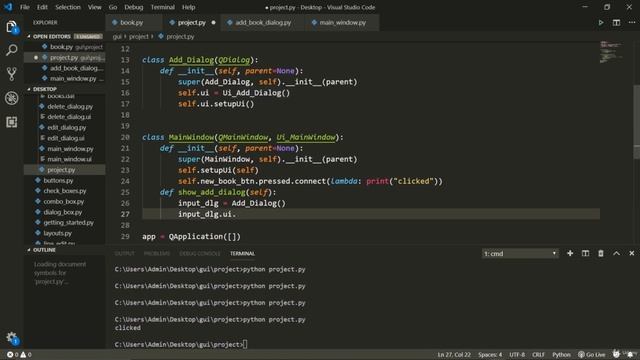Open buttons.py in file explorer
Screen dimensions: 640x360
64,180
